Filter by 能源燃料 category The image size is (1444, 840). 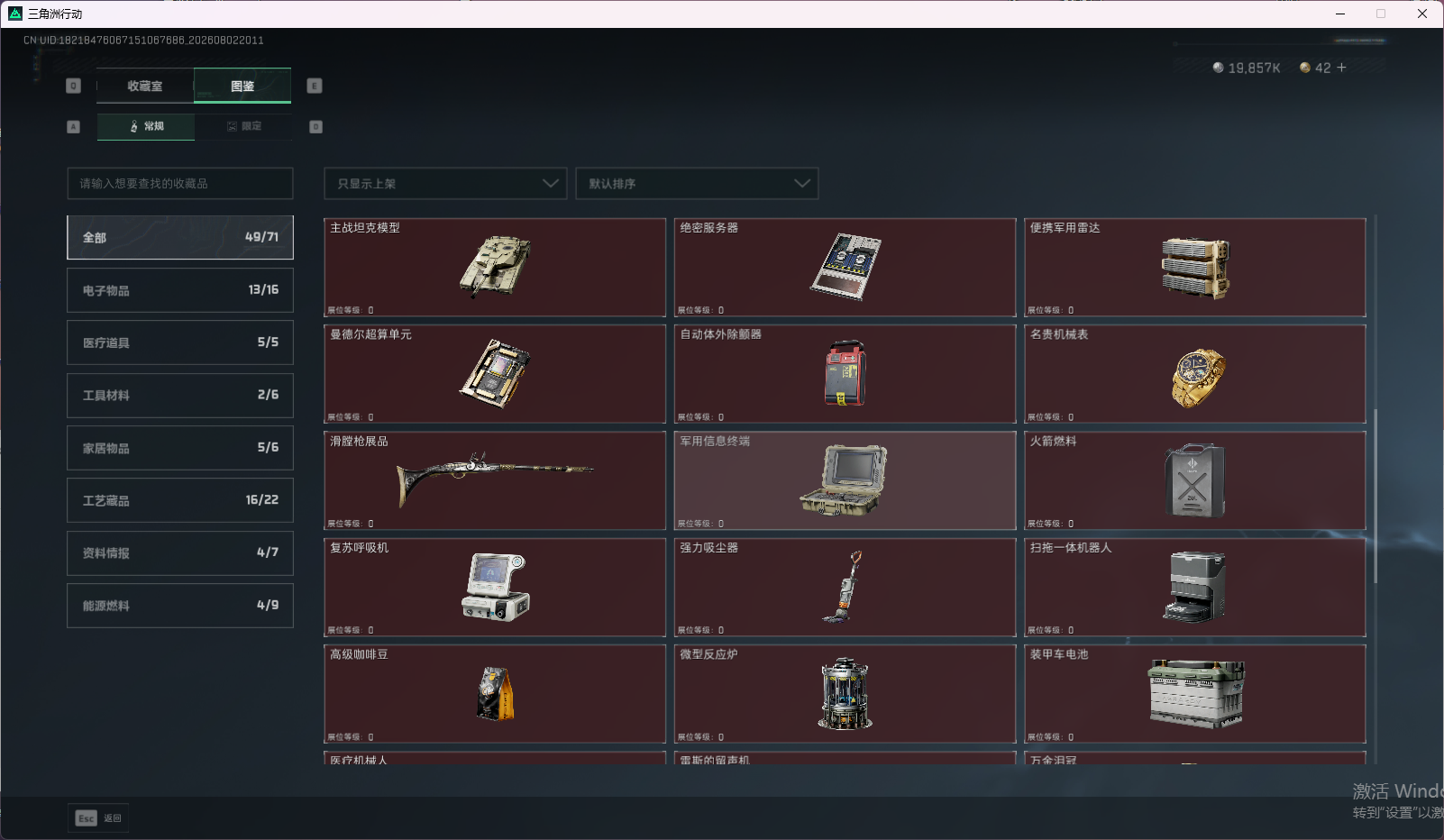(180, 606)
